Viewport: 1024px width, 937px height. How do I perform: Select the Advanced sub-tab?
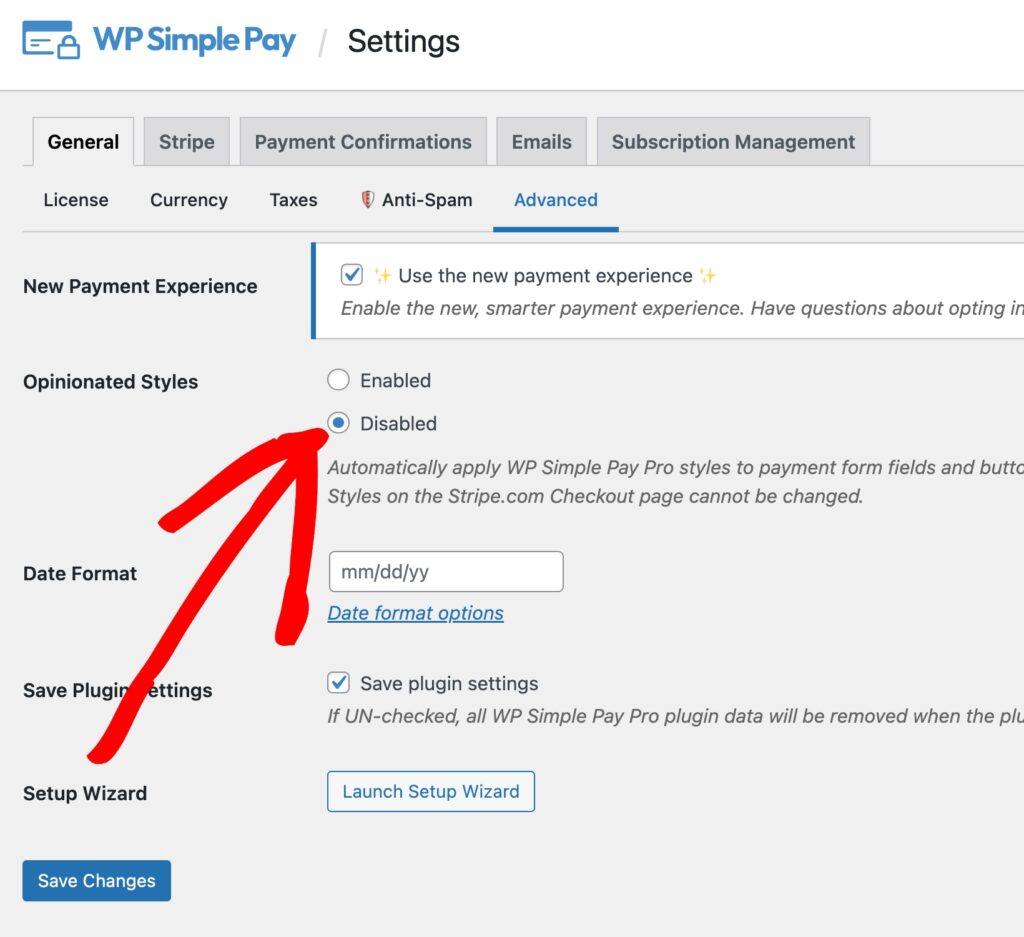tap(555, 200)
